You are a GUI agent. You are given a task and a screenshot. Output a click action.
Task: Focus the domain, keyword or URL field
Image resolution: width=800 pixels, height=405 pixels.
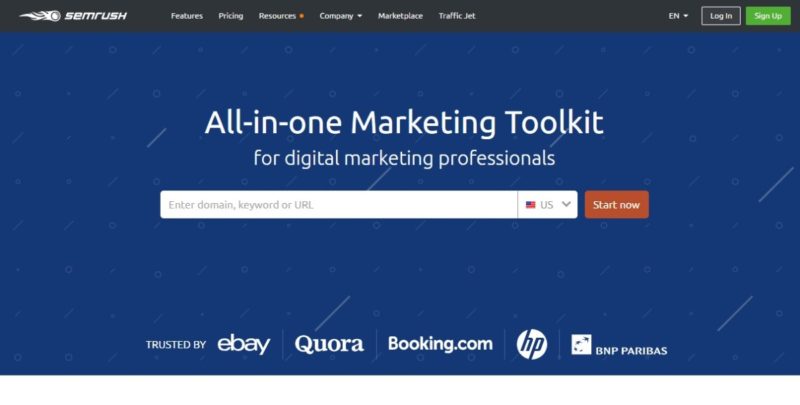(339, 205)
